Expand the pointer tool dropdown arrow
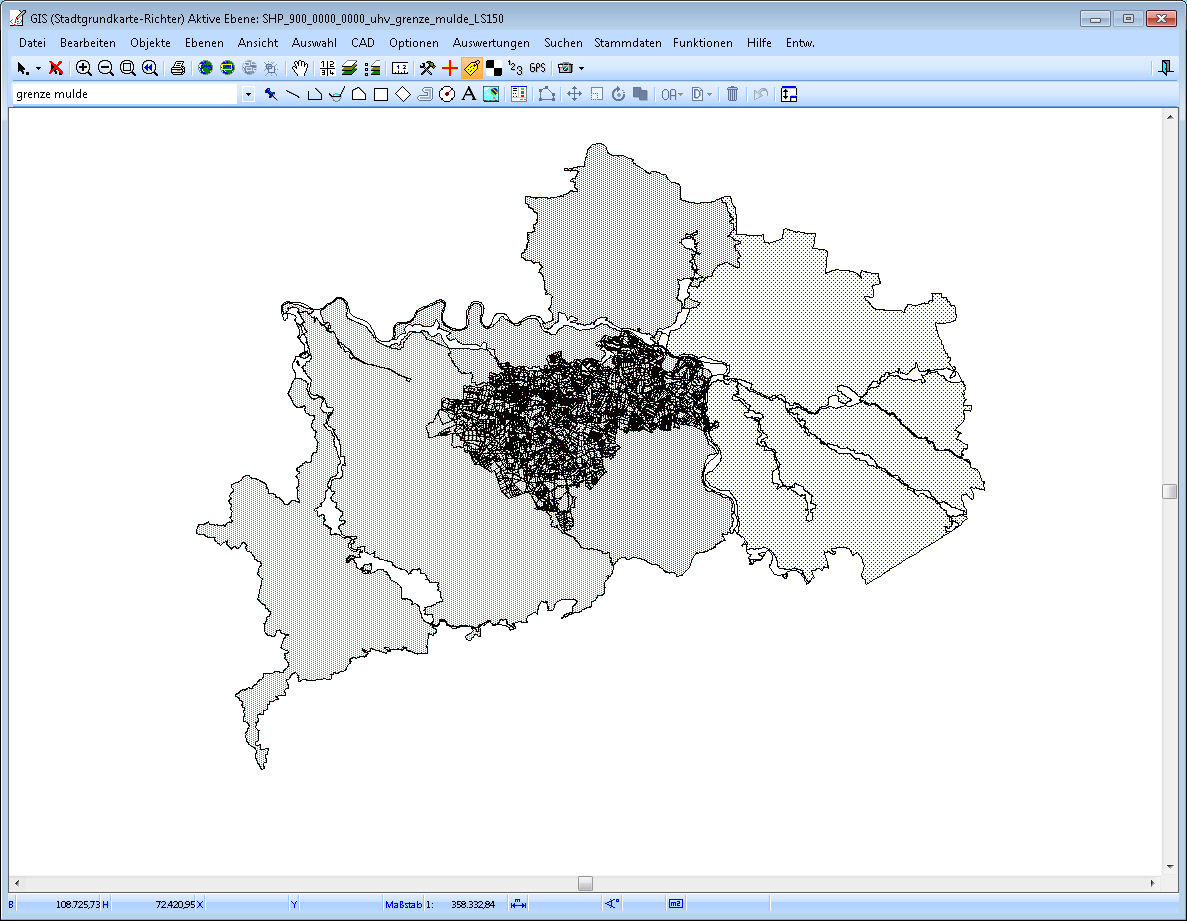 coord(38,69)
